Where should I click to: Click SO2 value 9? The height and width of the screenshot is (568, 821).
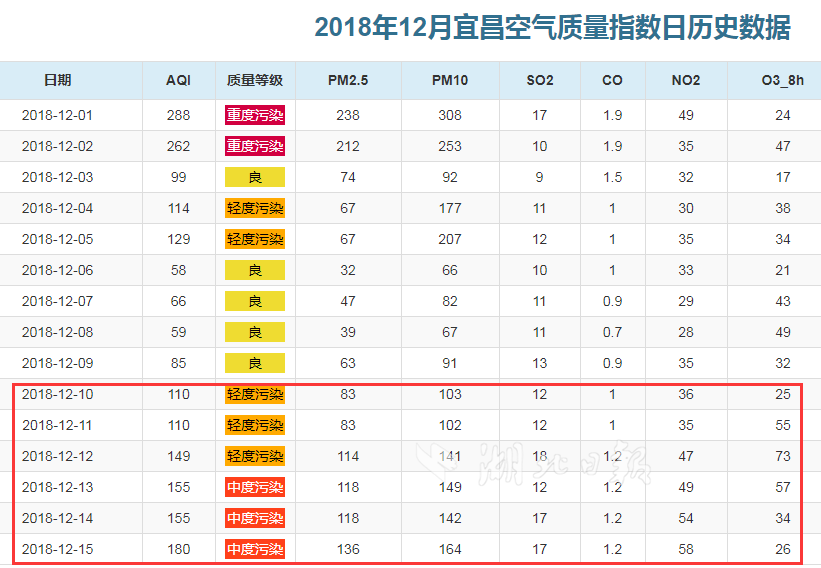[539, 177]
